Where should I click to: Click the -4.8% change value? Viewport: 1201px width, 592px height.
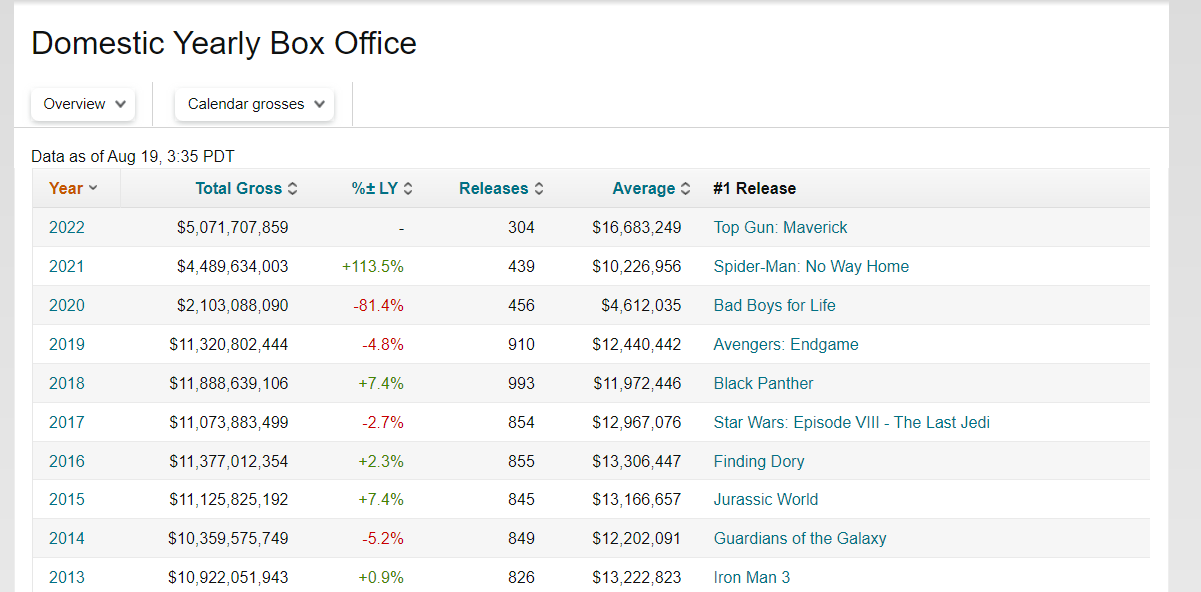pos(383,344)
